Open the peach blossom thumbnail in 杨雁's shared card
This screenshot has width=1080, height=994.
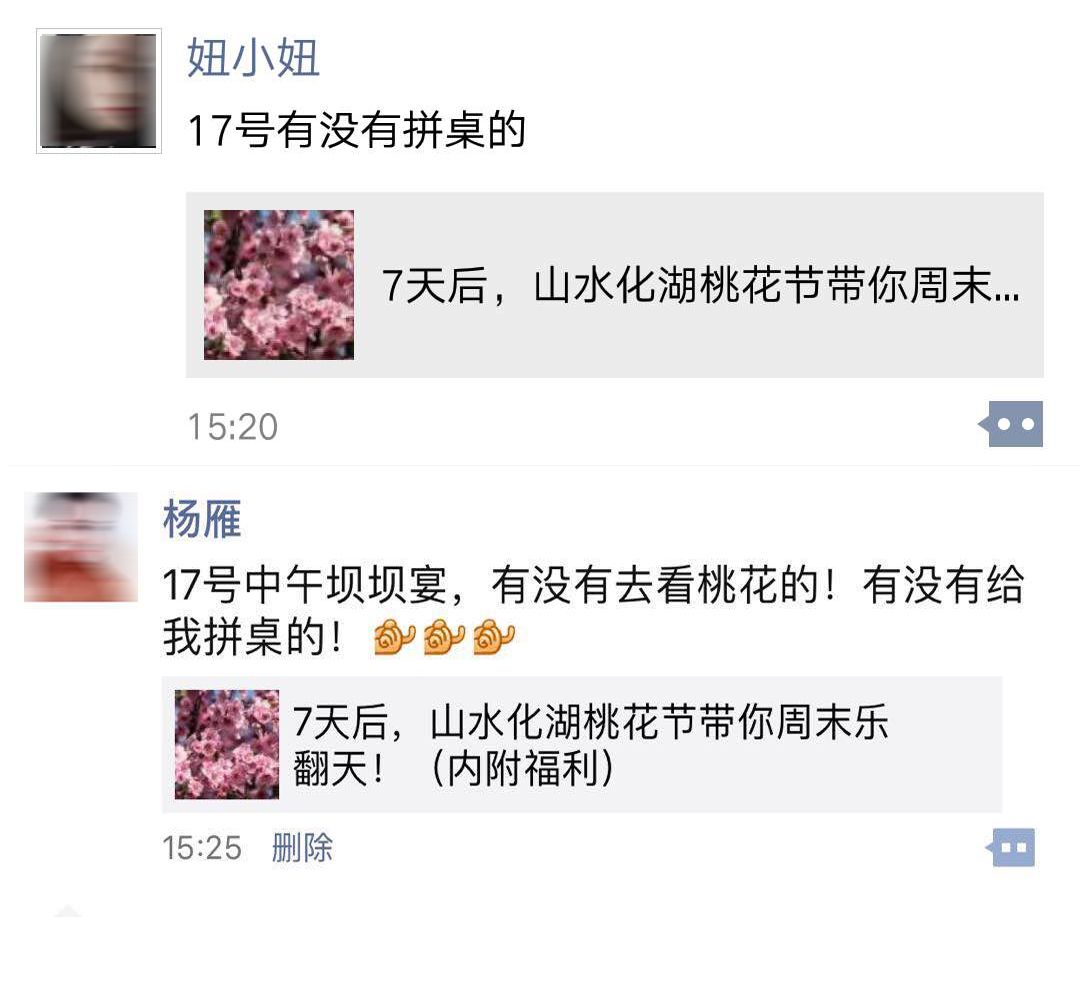coord(227,745)
